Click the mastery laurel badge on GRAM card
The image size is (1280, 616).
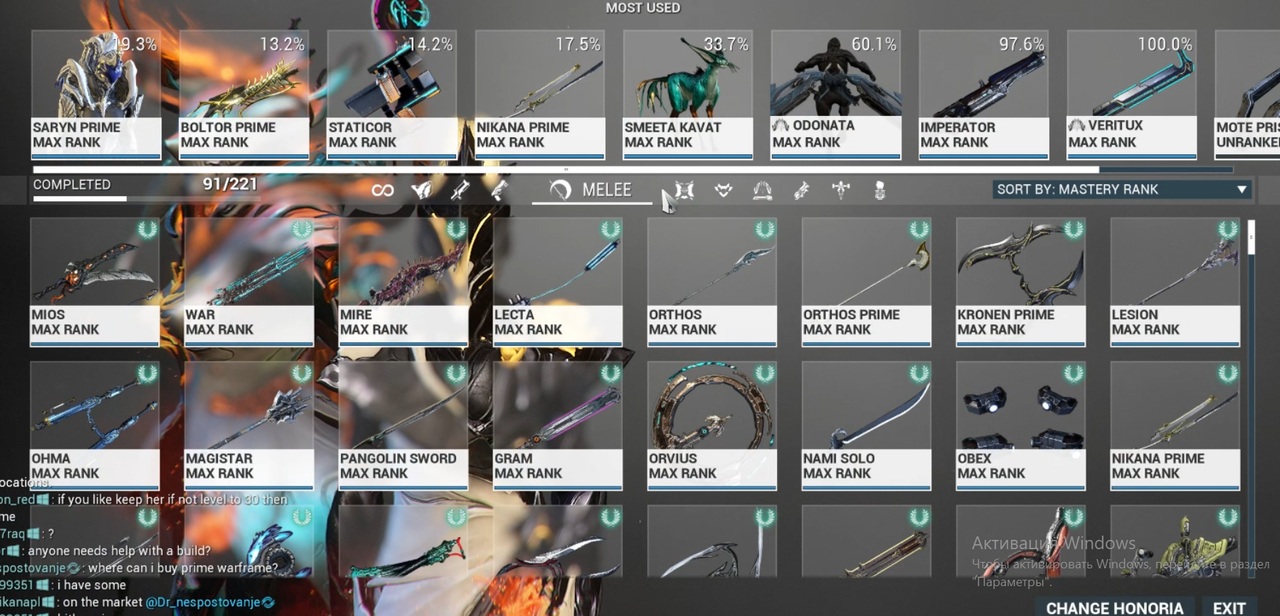[x=611, y=374]
